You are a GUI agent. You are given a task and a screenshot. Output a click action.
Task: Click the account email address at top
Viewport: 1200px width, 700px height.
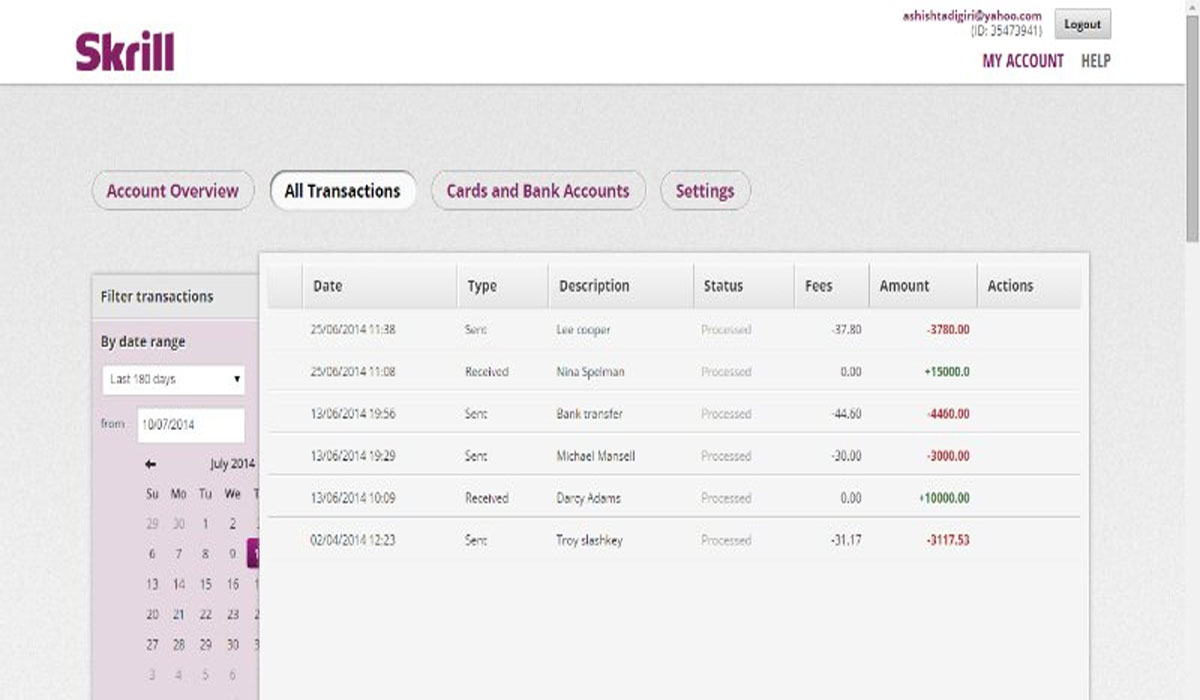click(x=972, y=16)
